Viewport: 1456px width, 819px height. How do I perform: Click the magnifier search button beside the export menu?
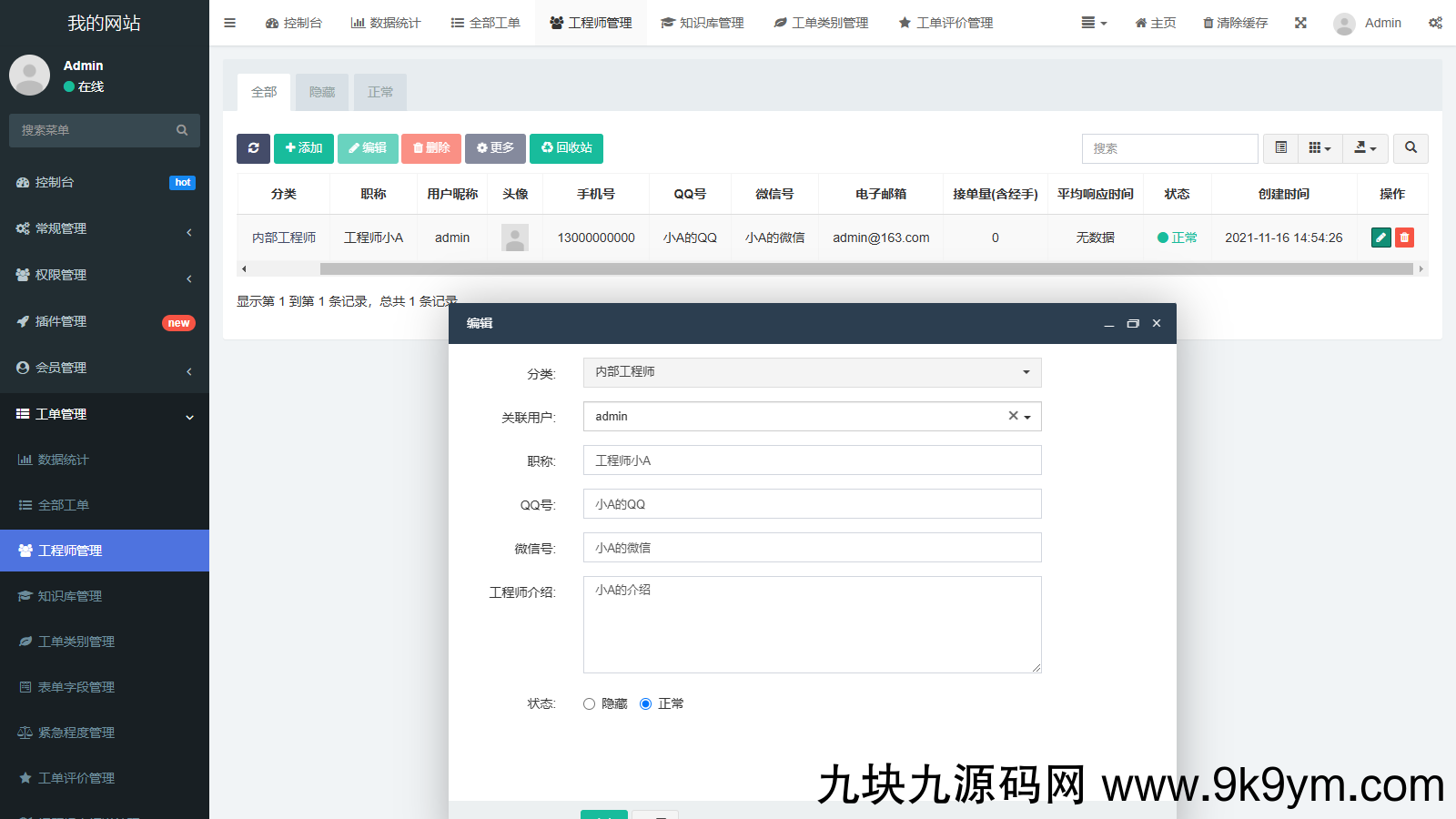point(1410,148)
